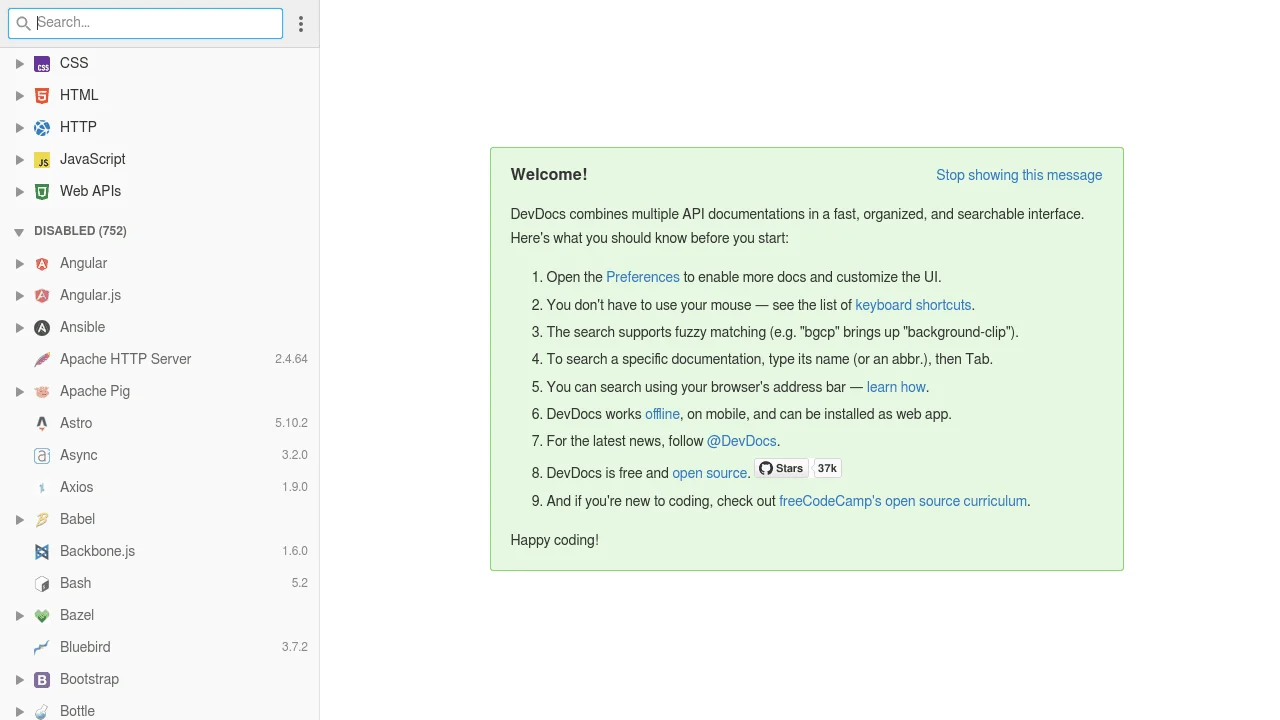Open the three-dot menu button
The height and width of the screenshot is (720, 1280).
(x=301, y=24)
